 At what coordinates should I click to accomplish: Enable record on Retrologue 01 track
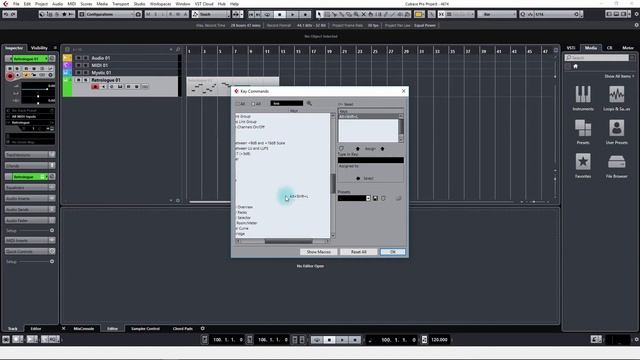point(95,87)
